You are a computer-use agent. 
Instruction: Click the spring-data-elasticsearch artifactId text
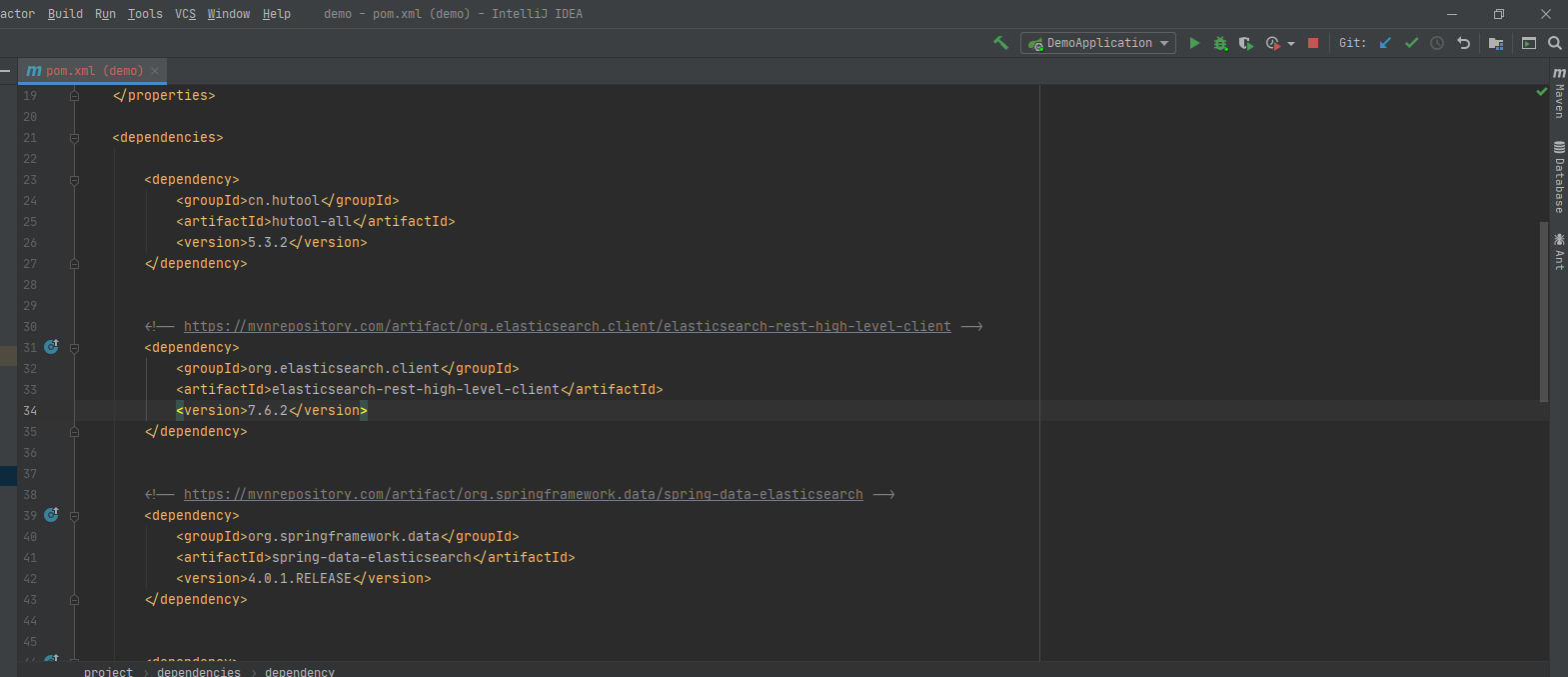[372, 557]
